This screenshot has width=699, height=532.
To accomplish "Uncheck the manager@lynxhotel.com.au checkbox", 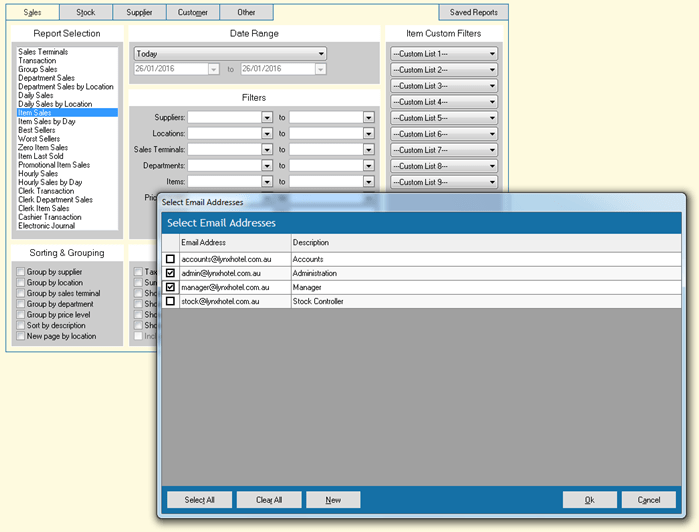I will (x=170, y=287).
